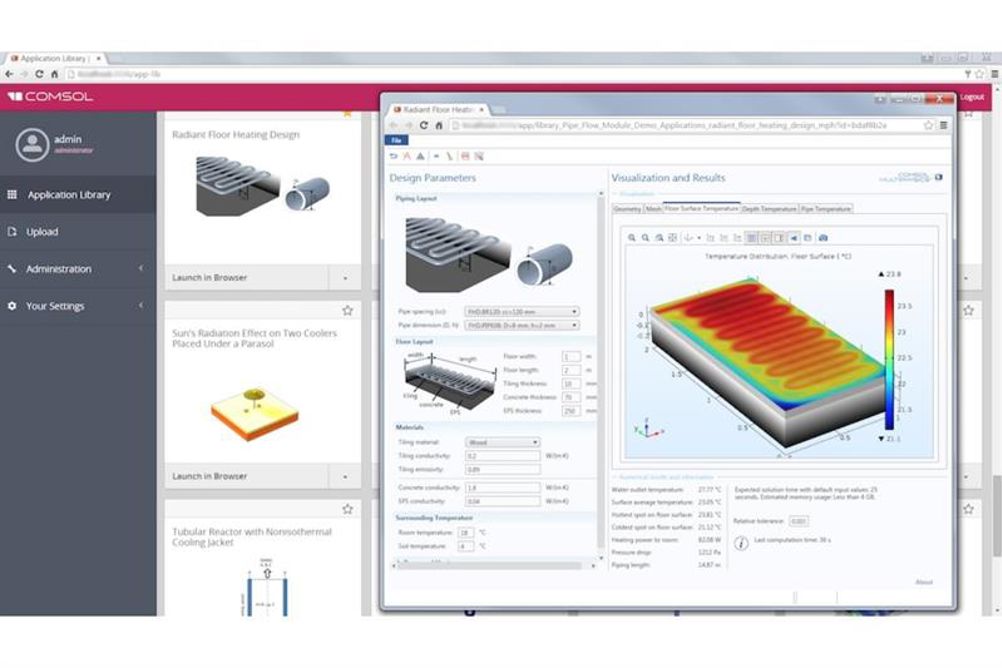Click the COMSOL logo in pink header

pos(50,97)
